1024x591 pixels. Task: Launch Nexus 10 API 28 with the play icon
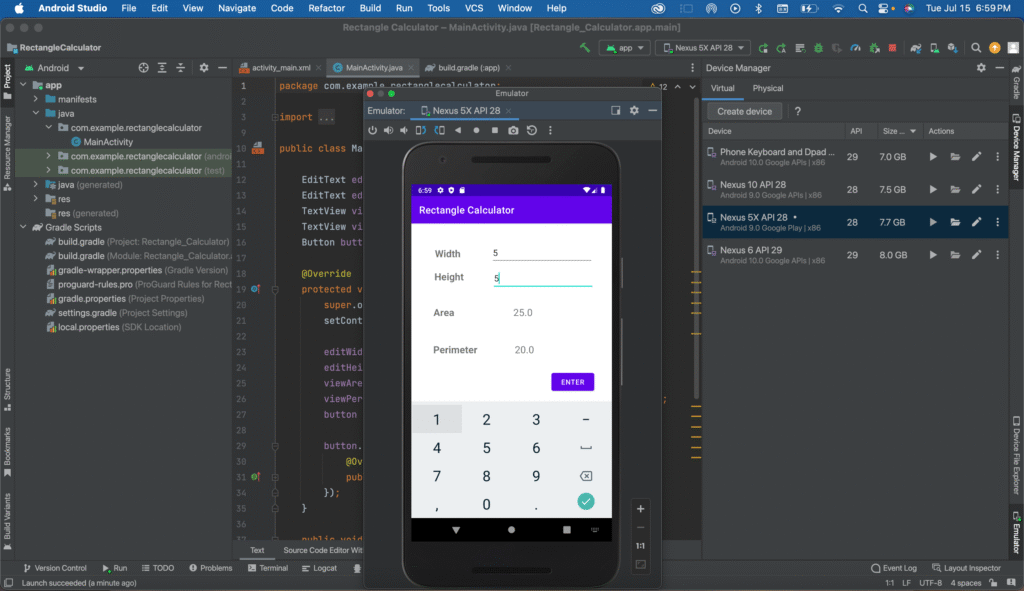click(x=933, y=189)
